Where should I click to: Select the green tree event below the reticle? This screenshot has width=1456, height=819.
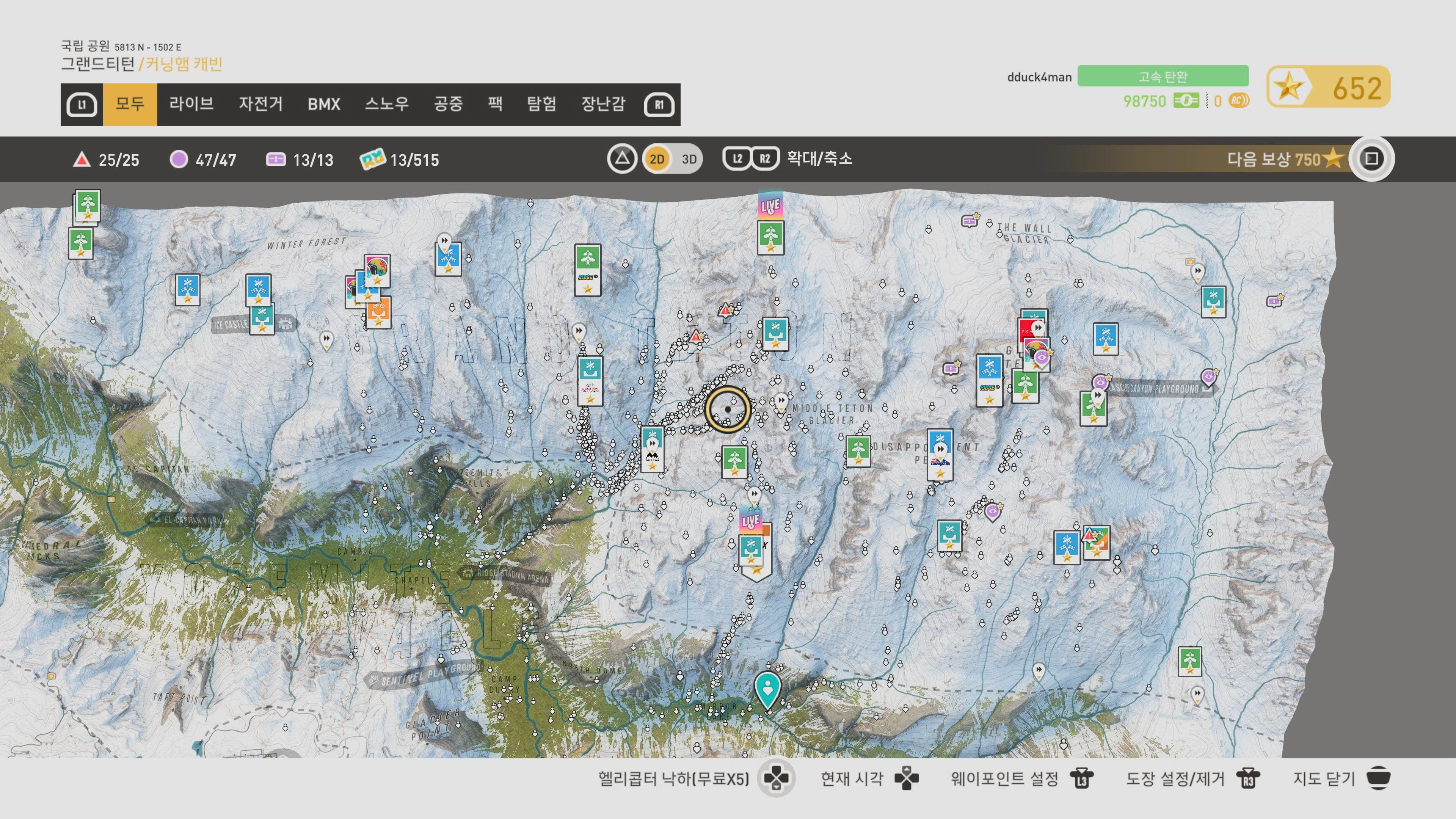735,462
